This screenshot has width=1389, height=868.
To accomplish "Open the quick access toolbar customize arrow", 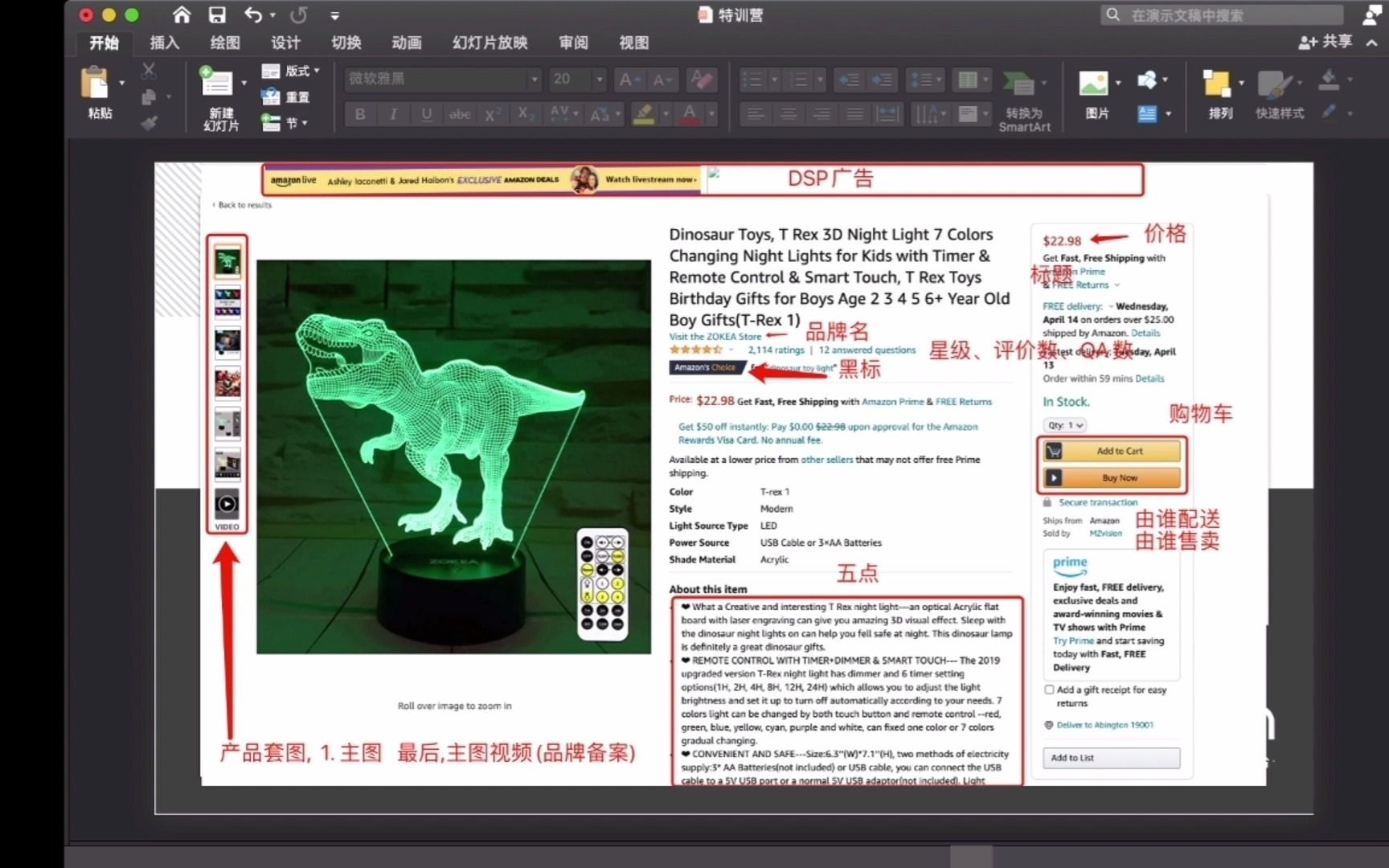I will 334,15.
